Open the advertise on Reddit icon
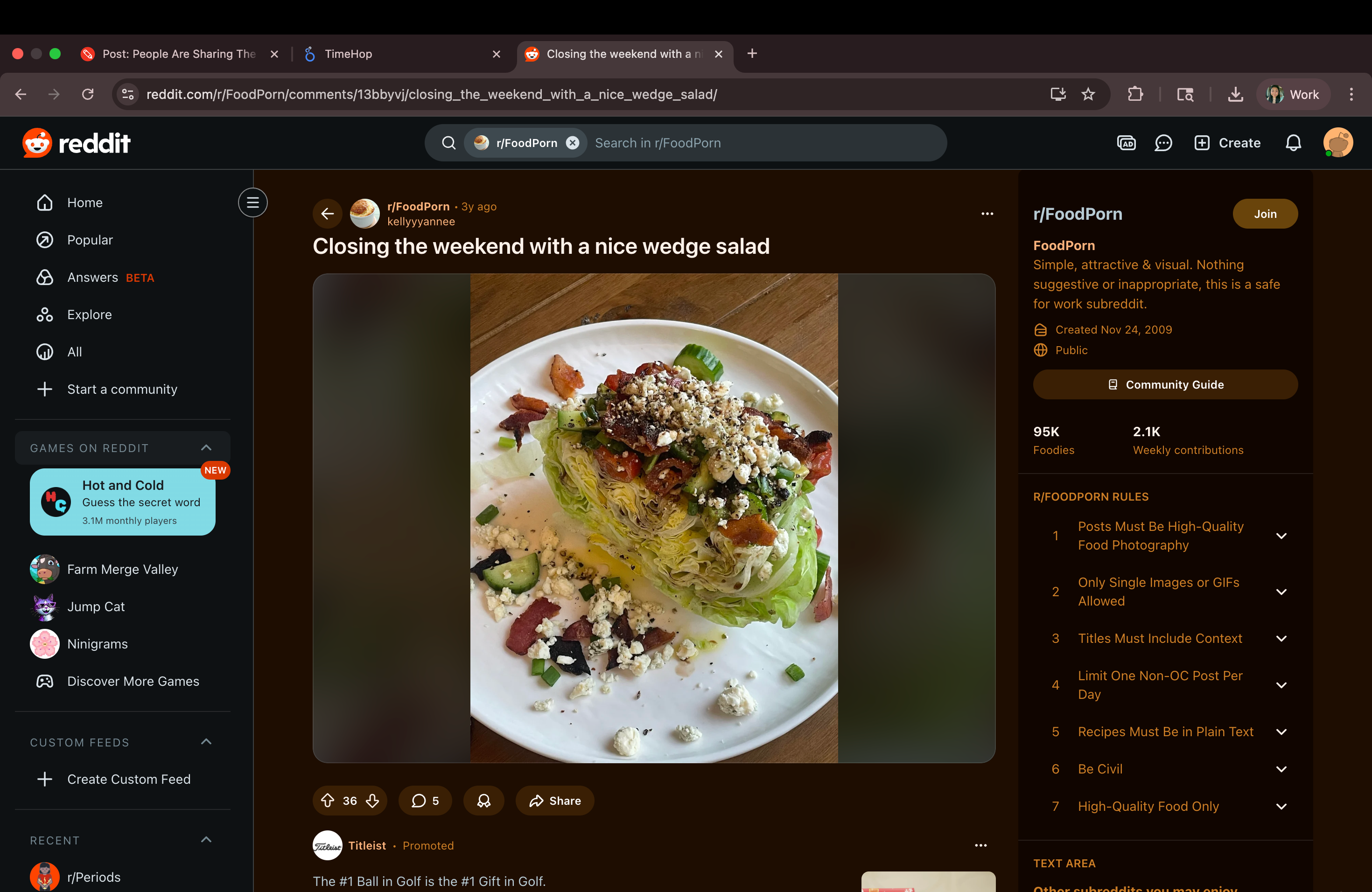Image resolution: width=1372 pixels, height=892 pixels. pos(1126,143)
